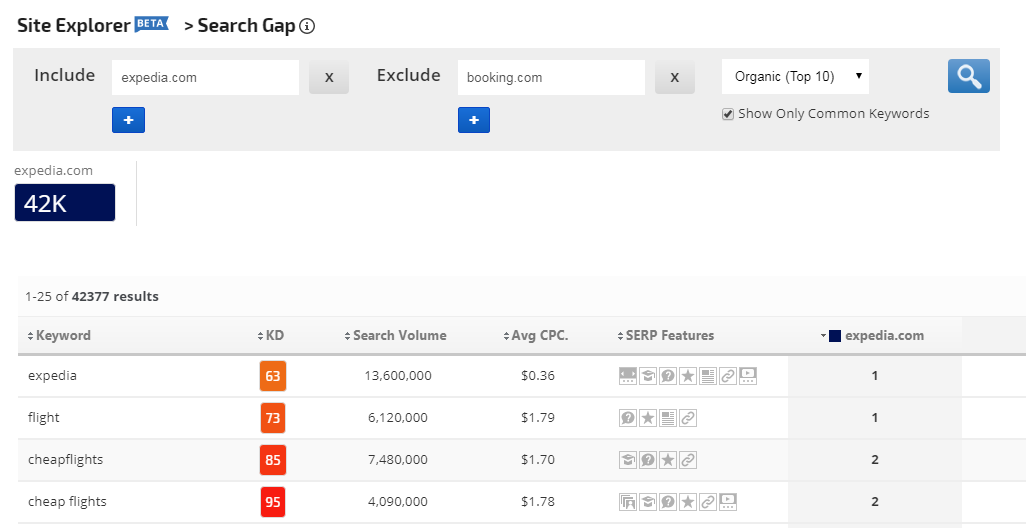Click the Exclude field containing booking.com
This screenshot has width=1026, height=528.
pos(550,77)
